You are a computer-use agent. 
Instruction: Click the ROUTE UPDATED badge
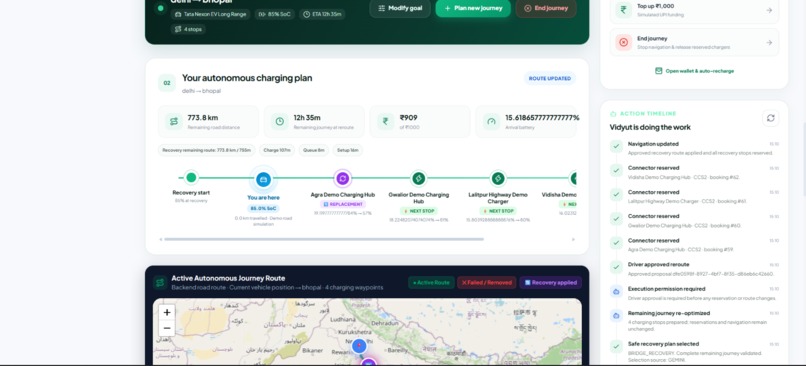(x=550, y=79)
